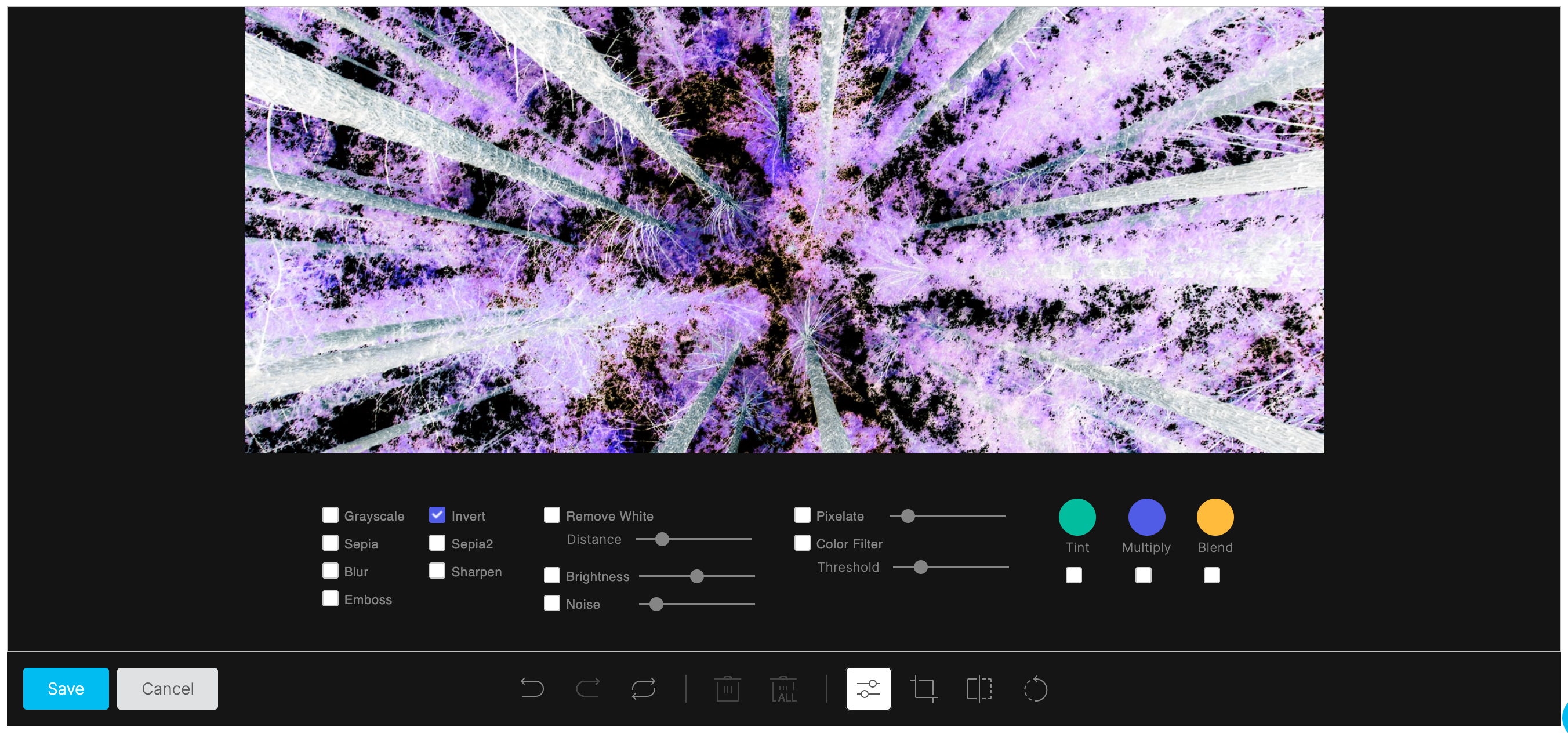The width and height of the screenshot is (1568, 734).
Task: Adjust the Brightness slider handle
Action: [697, 576]
